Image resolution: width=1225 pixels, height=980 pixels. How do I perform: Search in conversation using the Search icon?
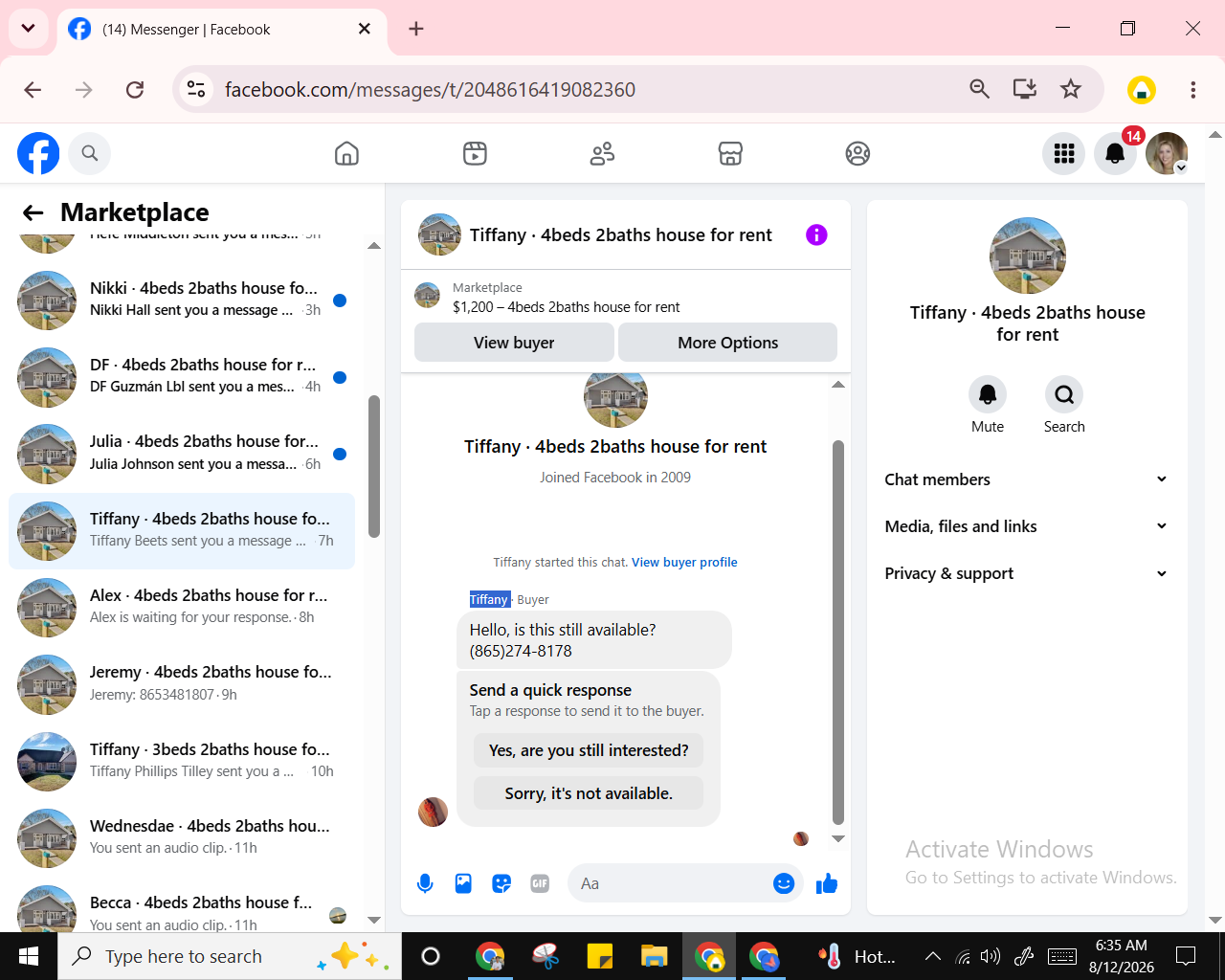(x=1064, y=394)
